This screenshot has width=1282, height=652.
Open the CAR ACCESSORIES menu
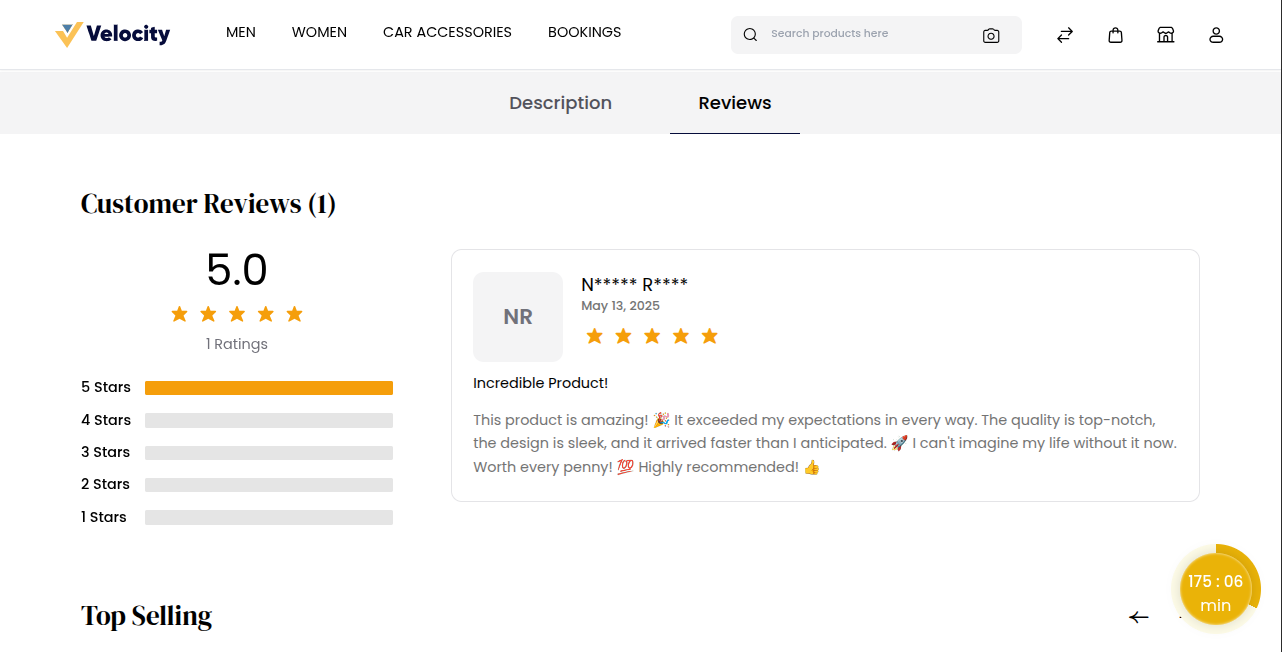447,32
